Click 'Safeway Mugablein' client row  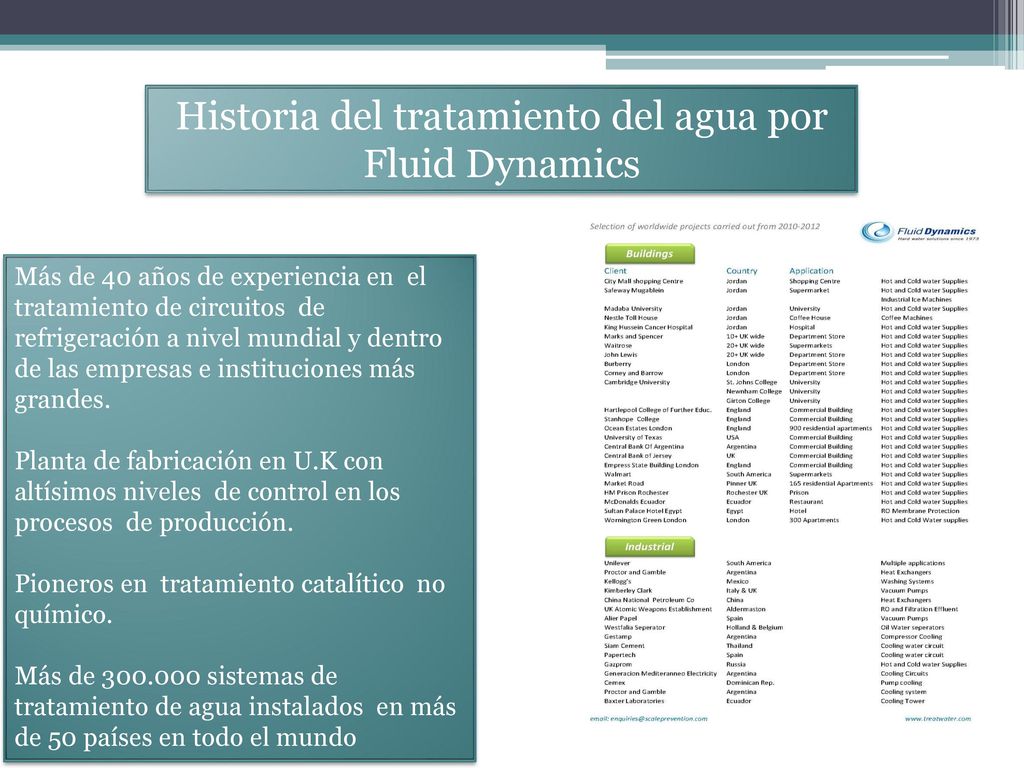click(x=633, y=291)
